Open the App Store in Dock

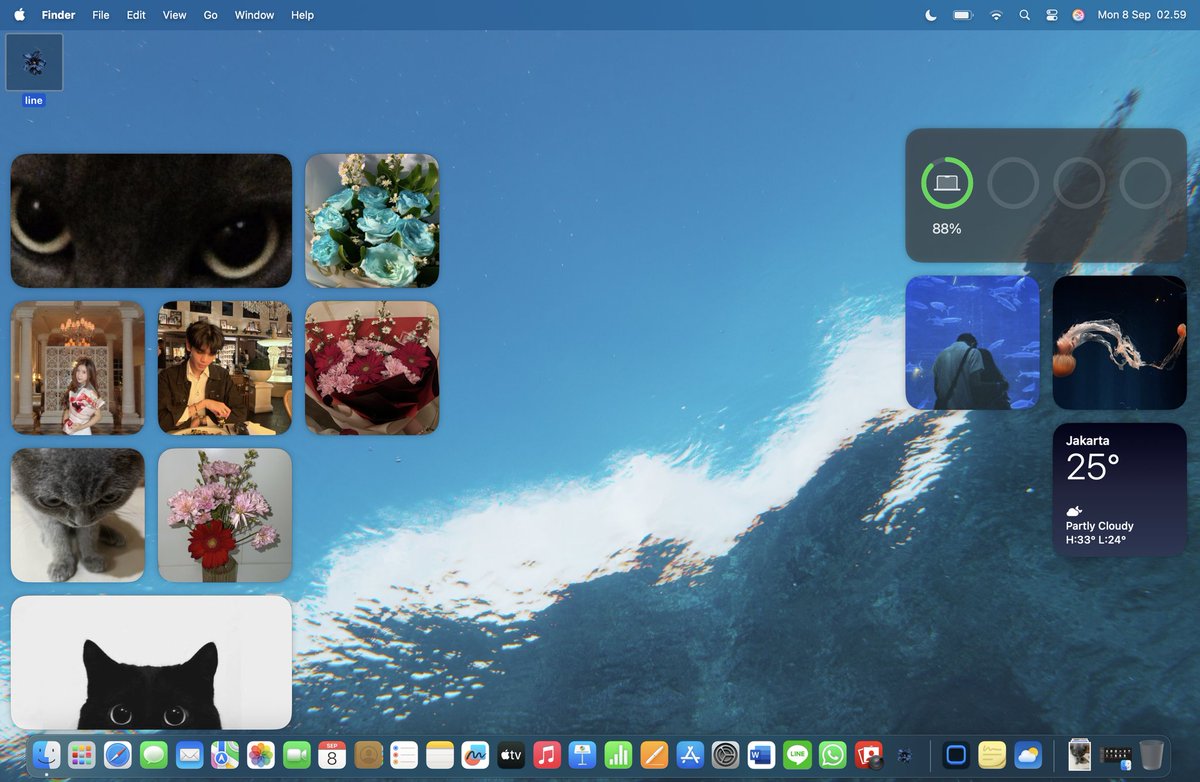pyautogui.click(x=690, y=755)
